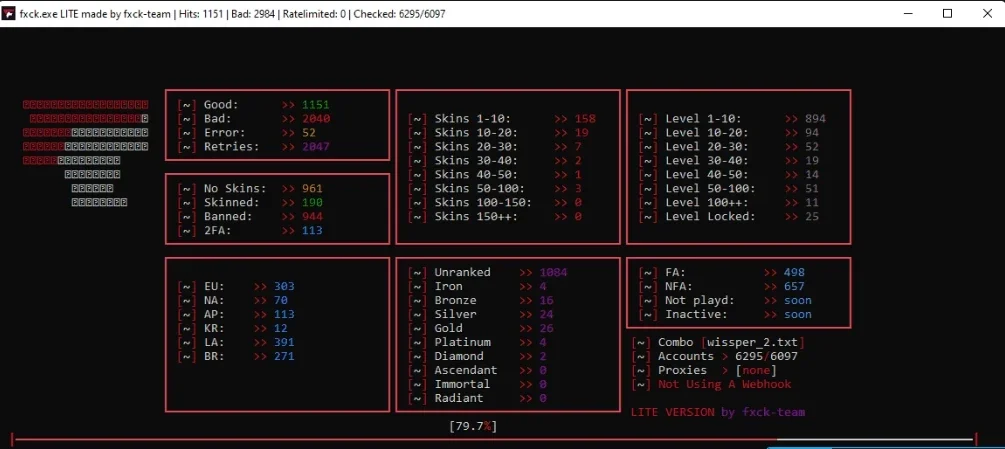Select the Good value 1151

click(x=315, y=104)
